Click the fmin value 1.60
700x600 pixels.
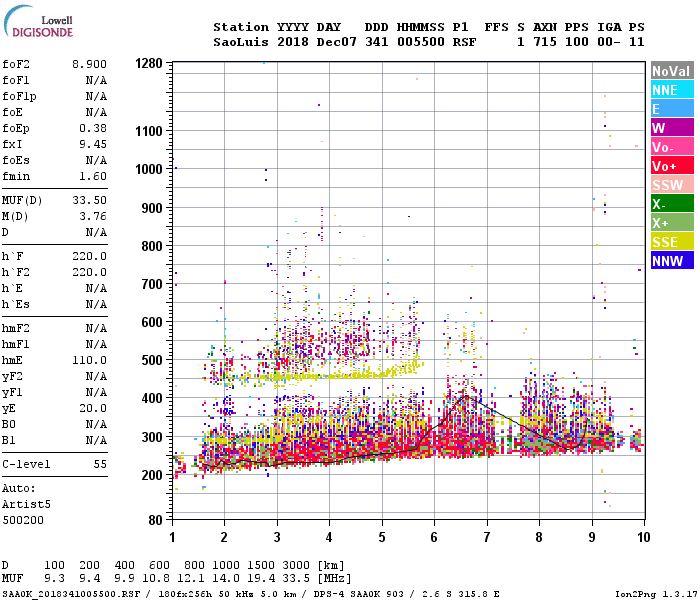[x=93, y=176]
